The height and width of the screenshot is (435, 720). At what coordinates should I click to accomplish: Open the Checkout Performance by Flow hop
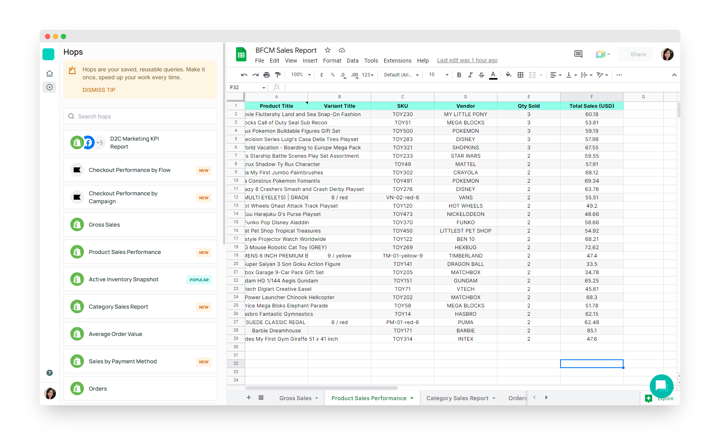(x=140, y=170)
